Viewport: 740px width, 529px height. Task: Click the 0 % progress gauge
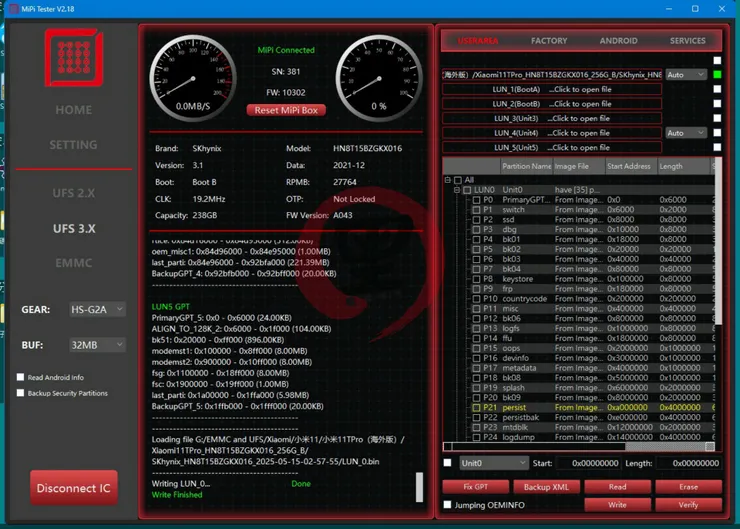coord(379,78)
